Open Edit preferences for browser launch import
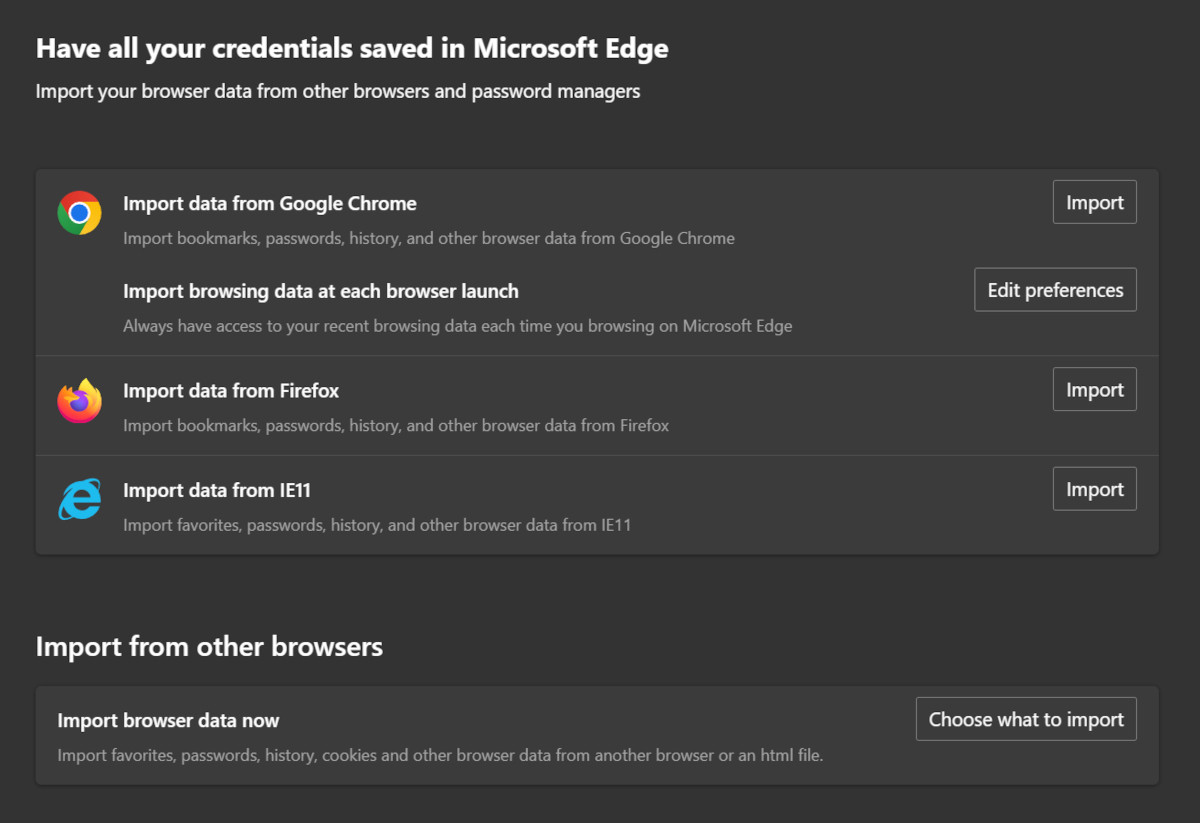1200x823 pixels. coord(1055,289)
